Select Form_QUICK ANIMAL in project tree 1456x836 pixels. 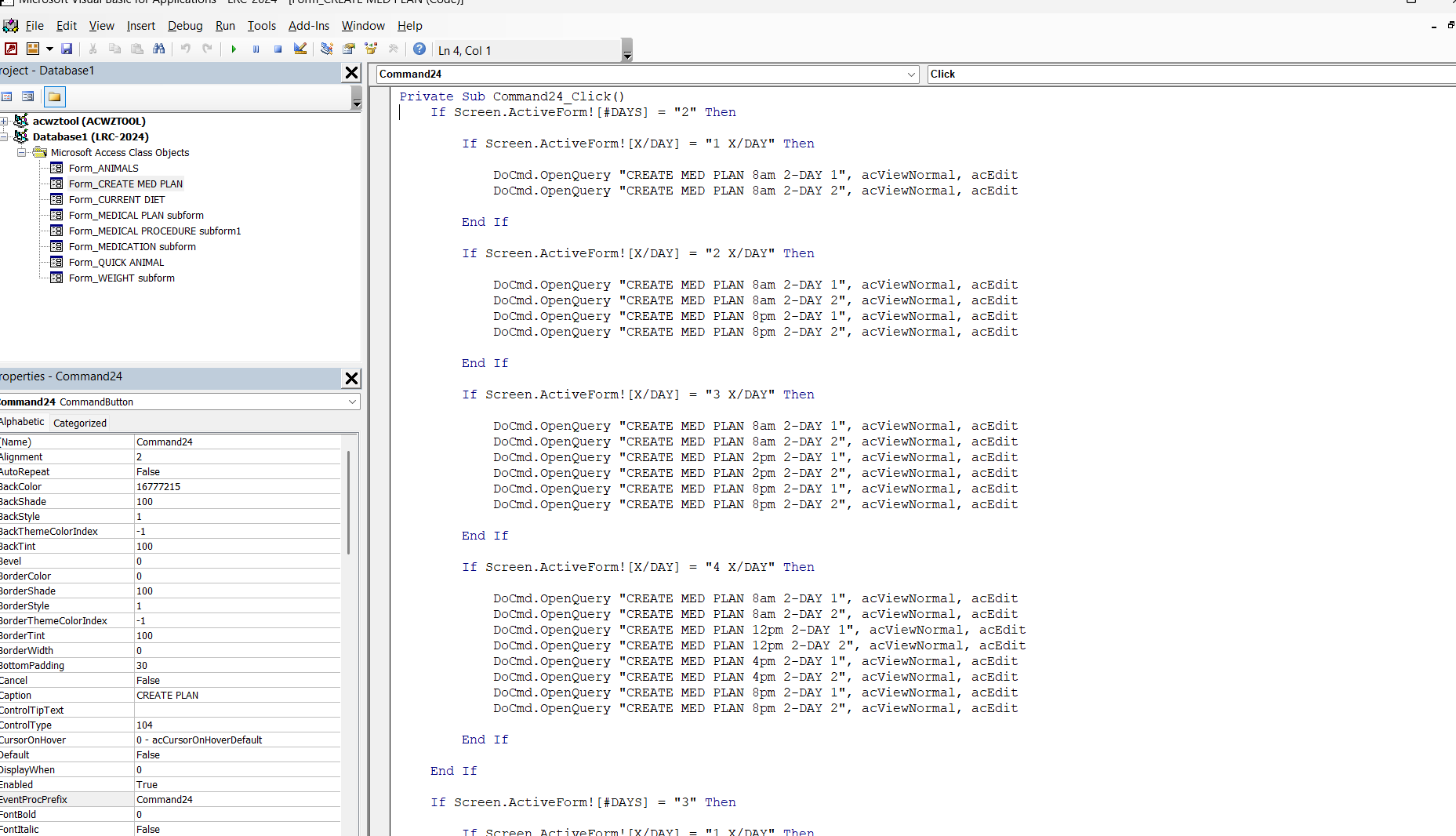[116, 263]
